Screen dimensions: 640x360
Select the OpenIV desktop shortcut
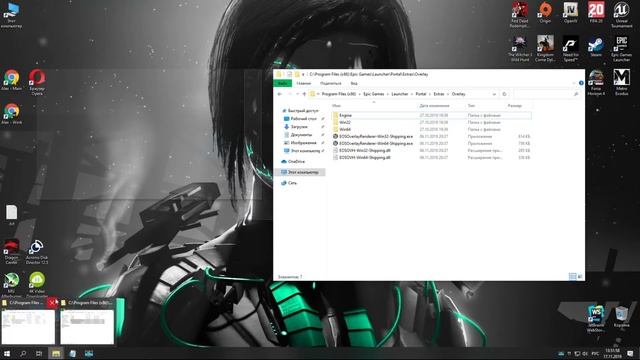click(x=571, y=12)
